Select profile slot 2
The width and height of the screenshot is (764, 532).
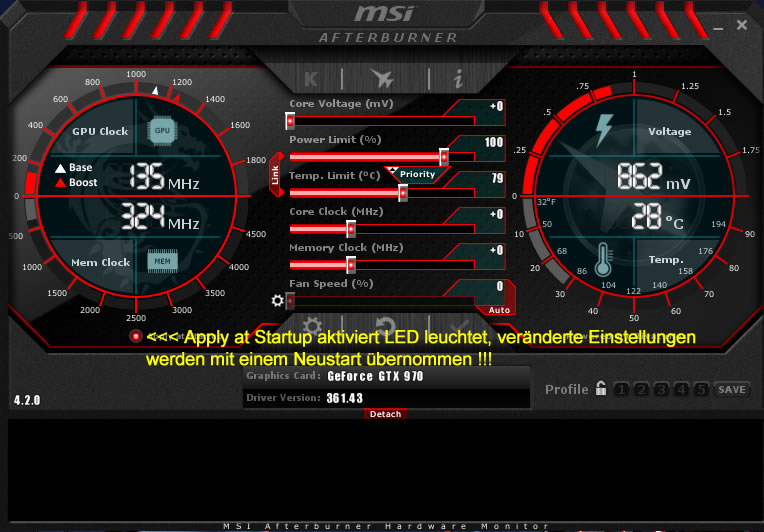coord(641,389)
